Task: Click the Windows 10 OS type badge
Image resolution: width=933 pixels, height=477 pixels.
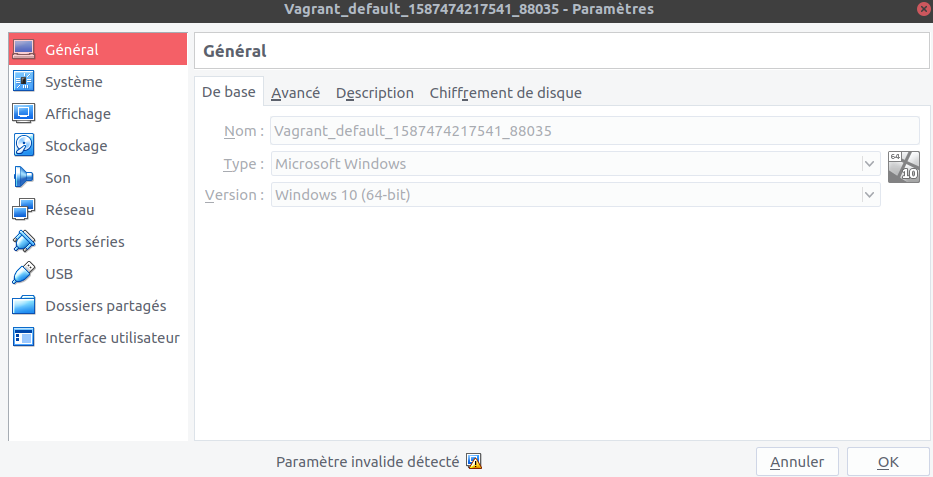Action: click(903, 167)
